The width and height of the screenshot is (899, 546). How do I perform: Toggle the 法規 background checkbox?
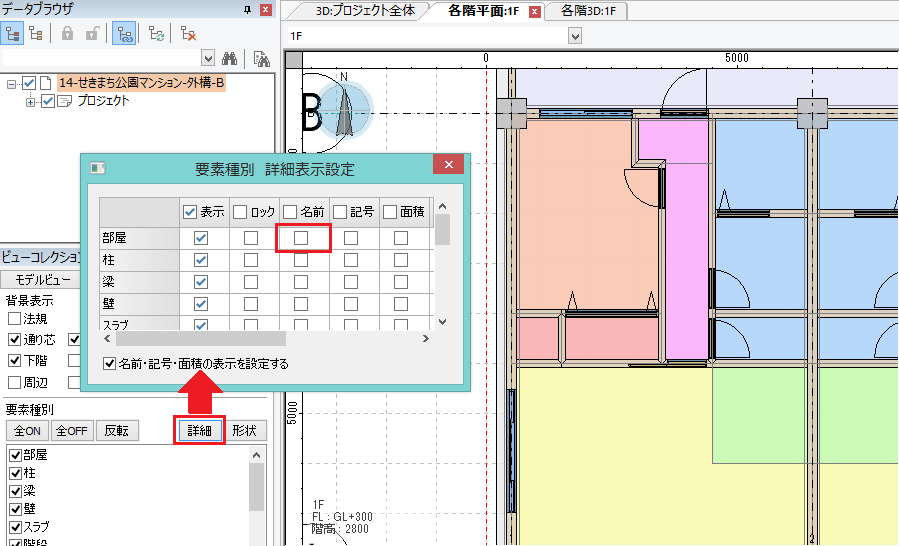(x=14, y=319)
